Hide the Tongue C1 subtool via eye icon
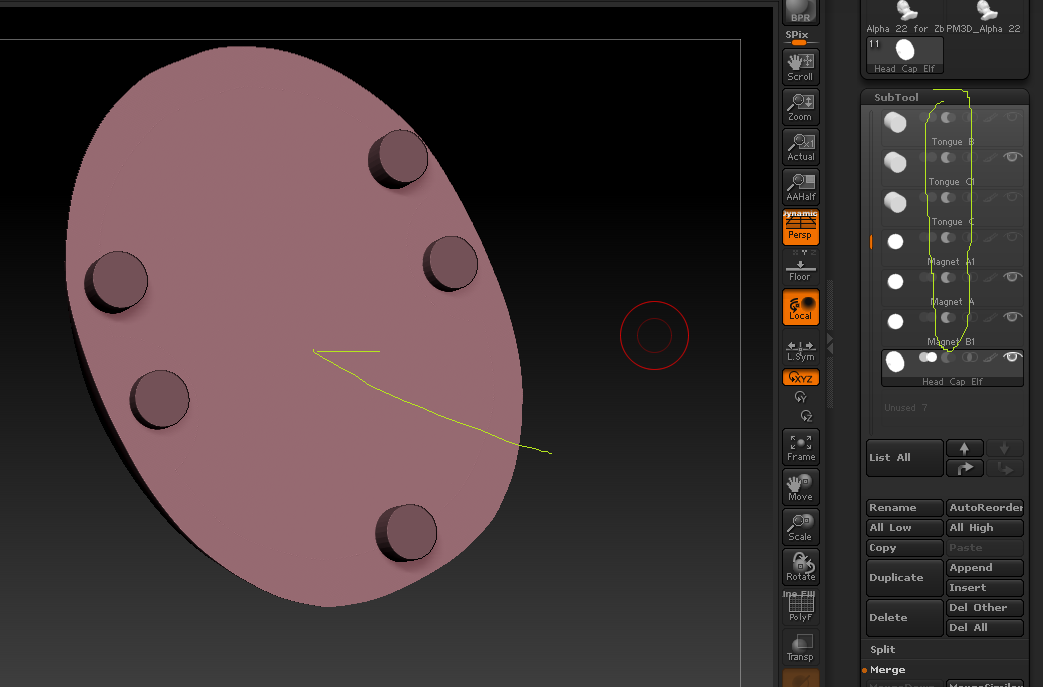1043x687 pixels. point(1012,157)
